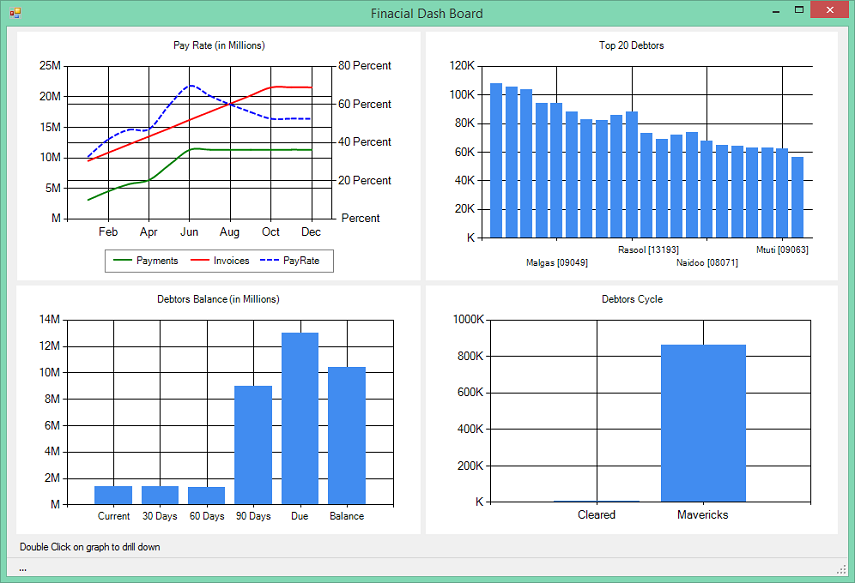This screenshot has width=855, height=583.
Task: Click the Balance bar in Debtors Balance
Action: [347, 436]
